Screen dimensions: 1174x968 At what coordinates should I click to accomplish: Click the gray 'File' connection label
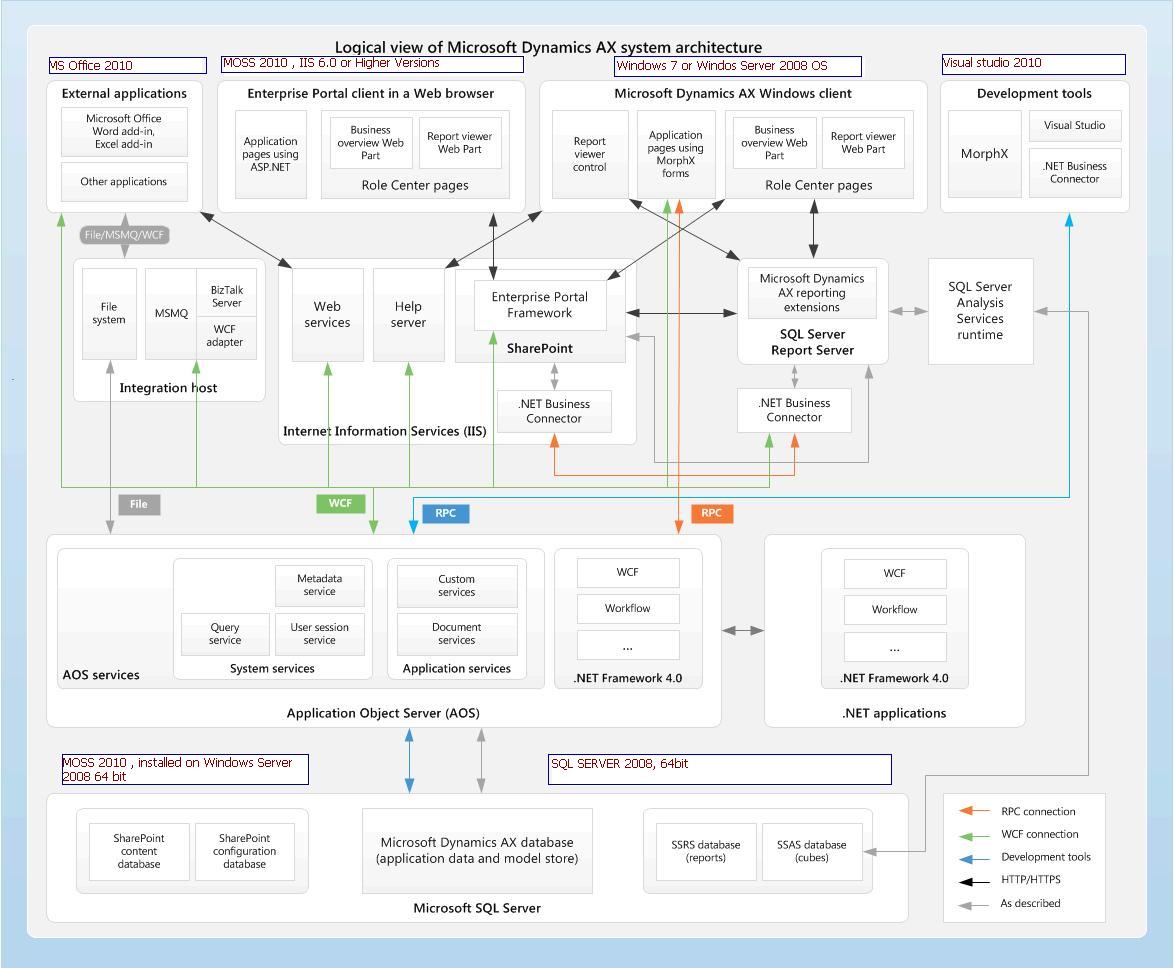[139, 505]
